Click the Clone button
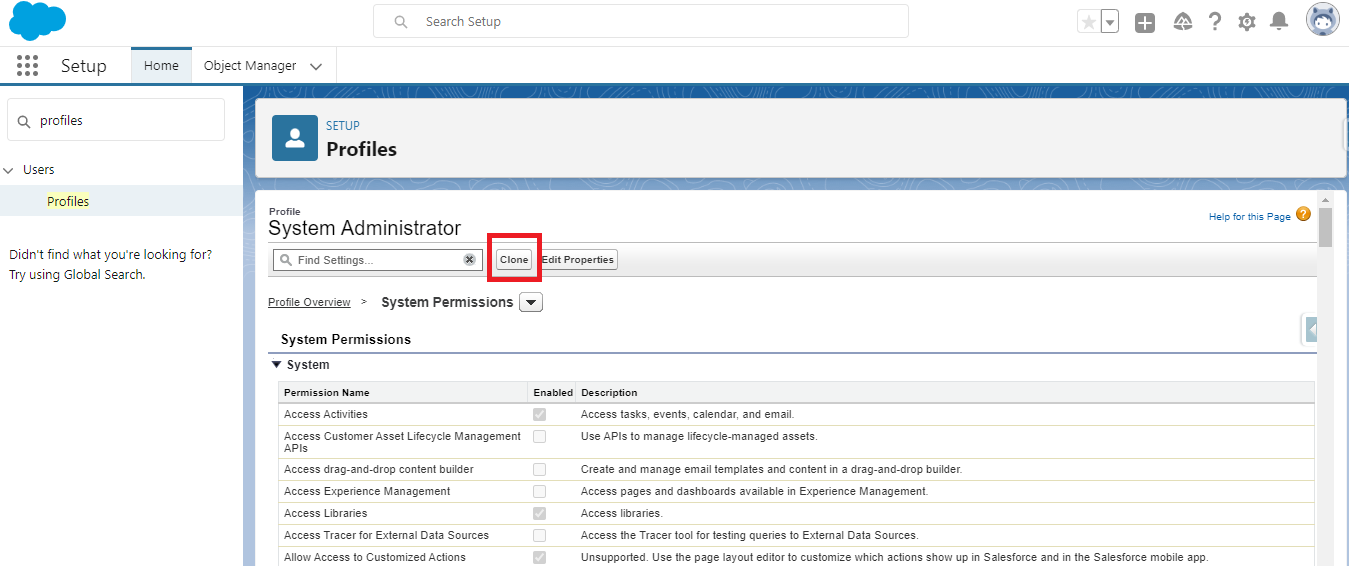This screenshot has width=1356, height=566. click(514, 260)
